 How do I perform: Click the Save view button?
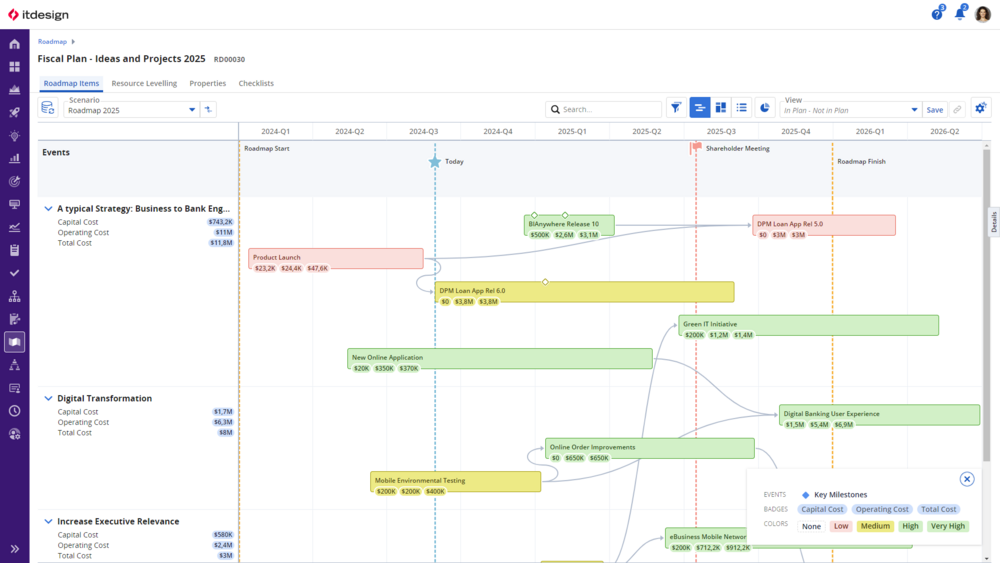coord(934,110)
